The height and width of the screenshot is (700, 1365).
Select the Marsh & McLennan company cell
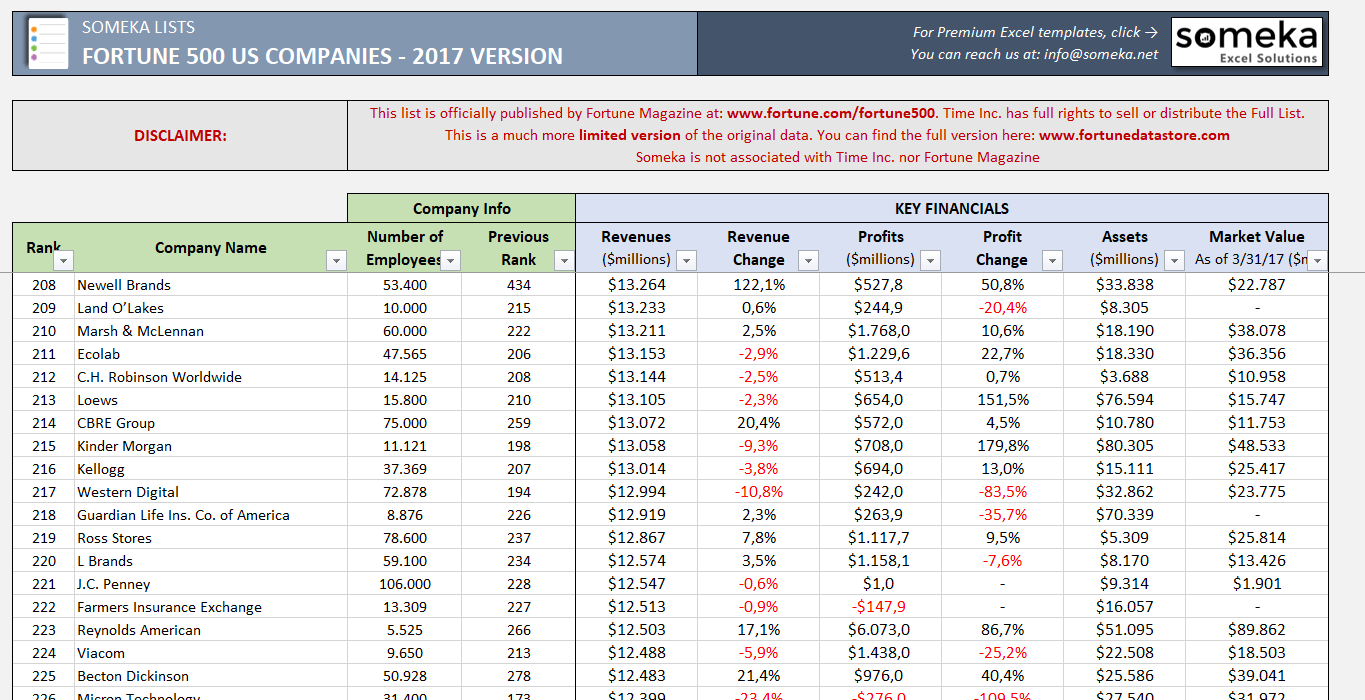coord(211,331)
